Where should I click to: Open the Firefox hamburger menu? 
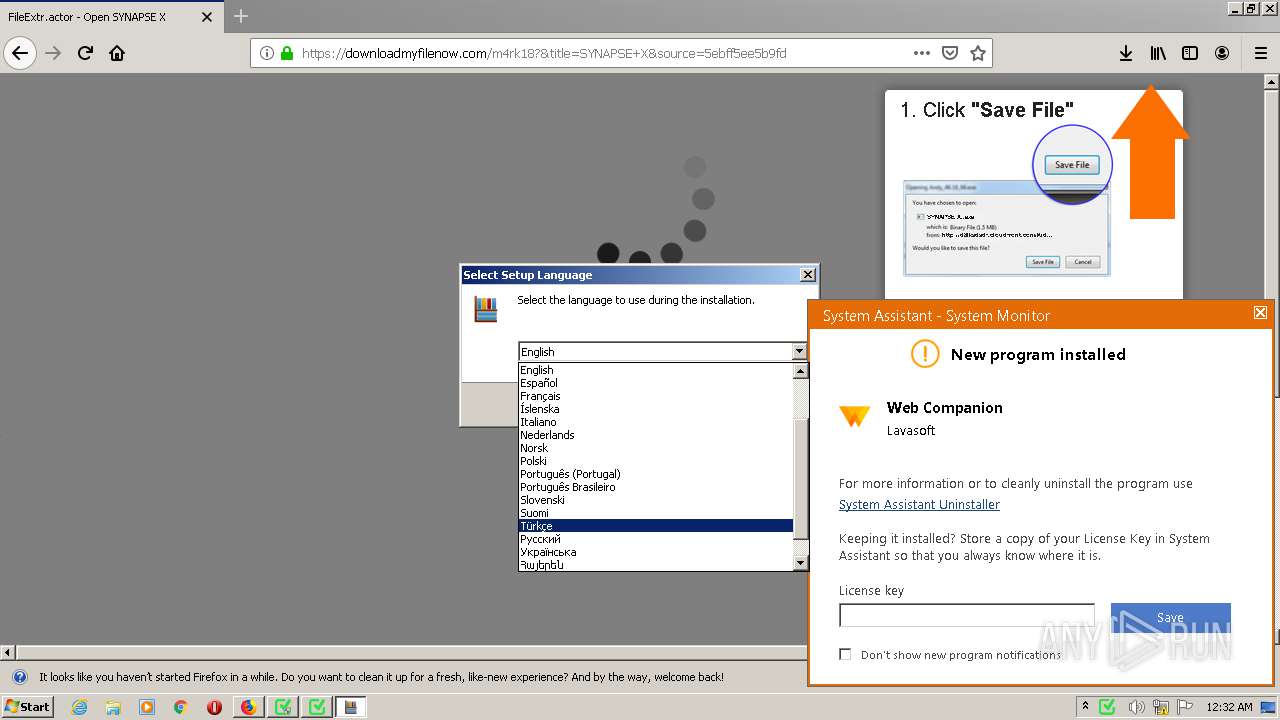tap(1261, 53)
